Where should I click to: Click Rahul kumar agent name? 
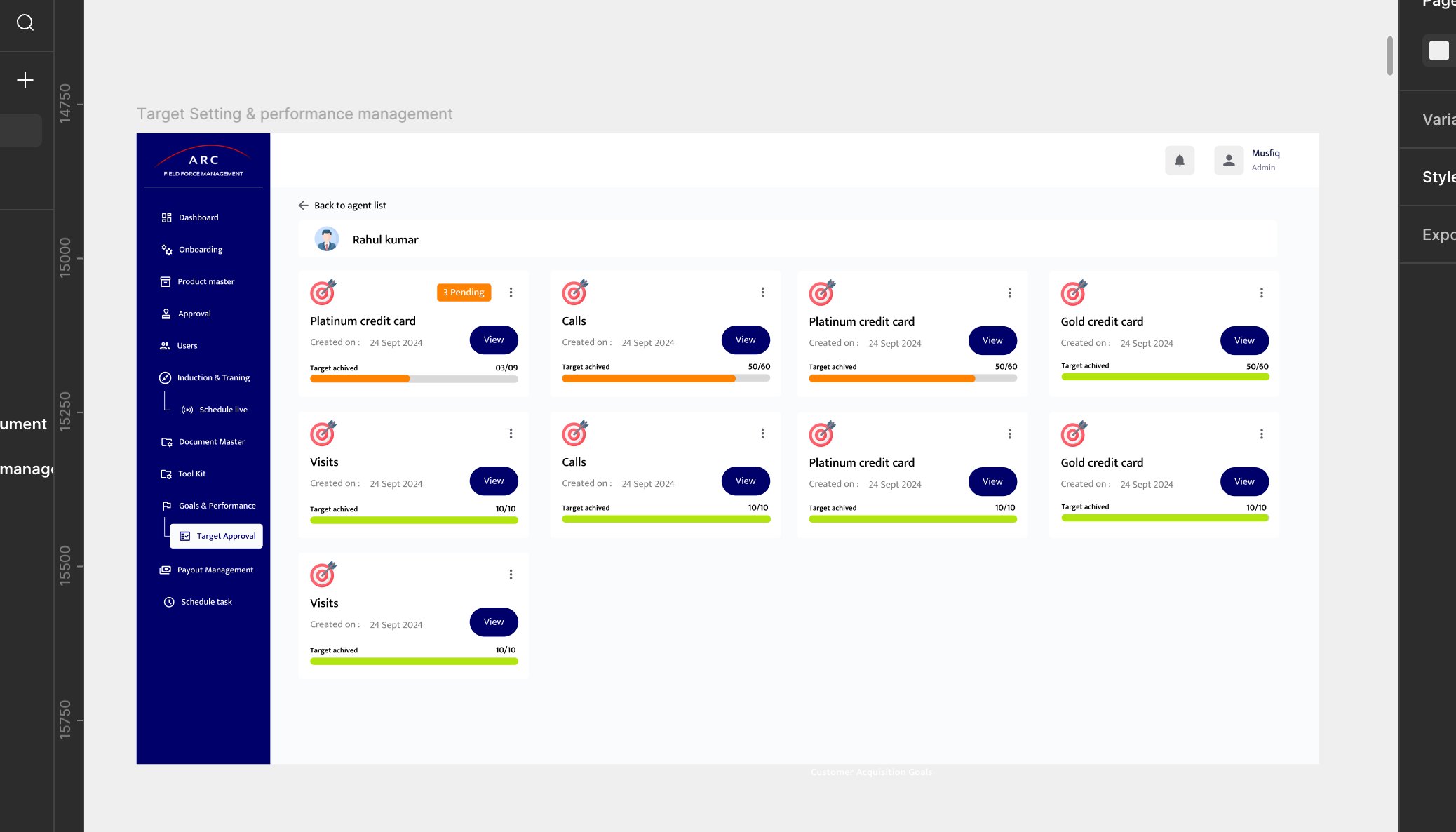click(385, 240)
